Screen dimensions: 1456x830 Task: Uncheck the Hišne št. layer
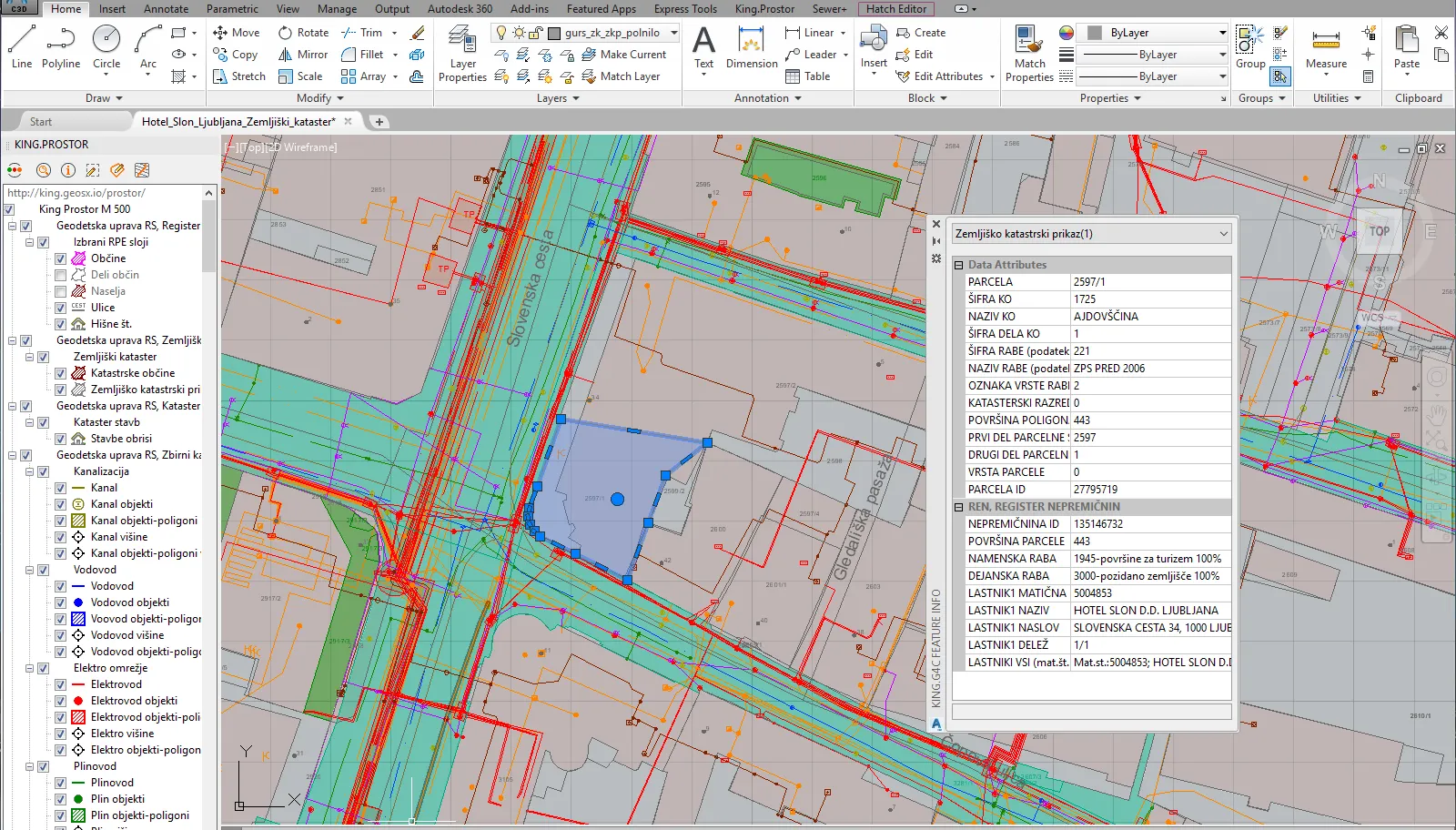coord(60,324)
